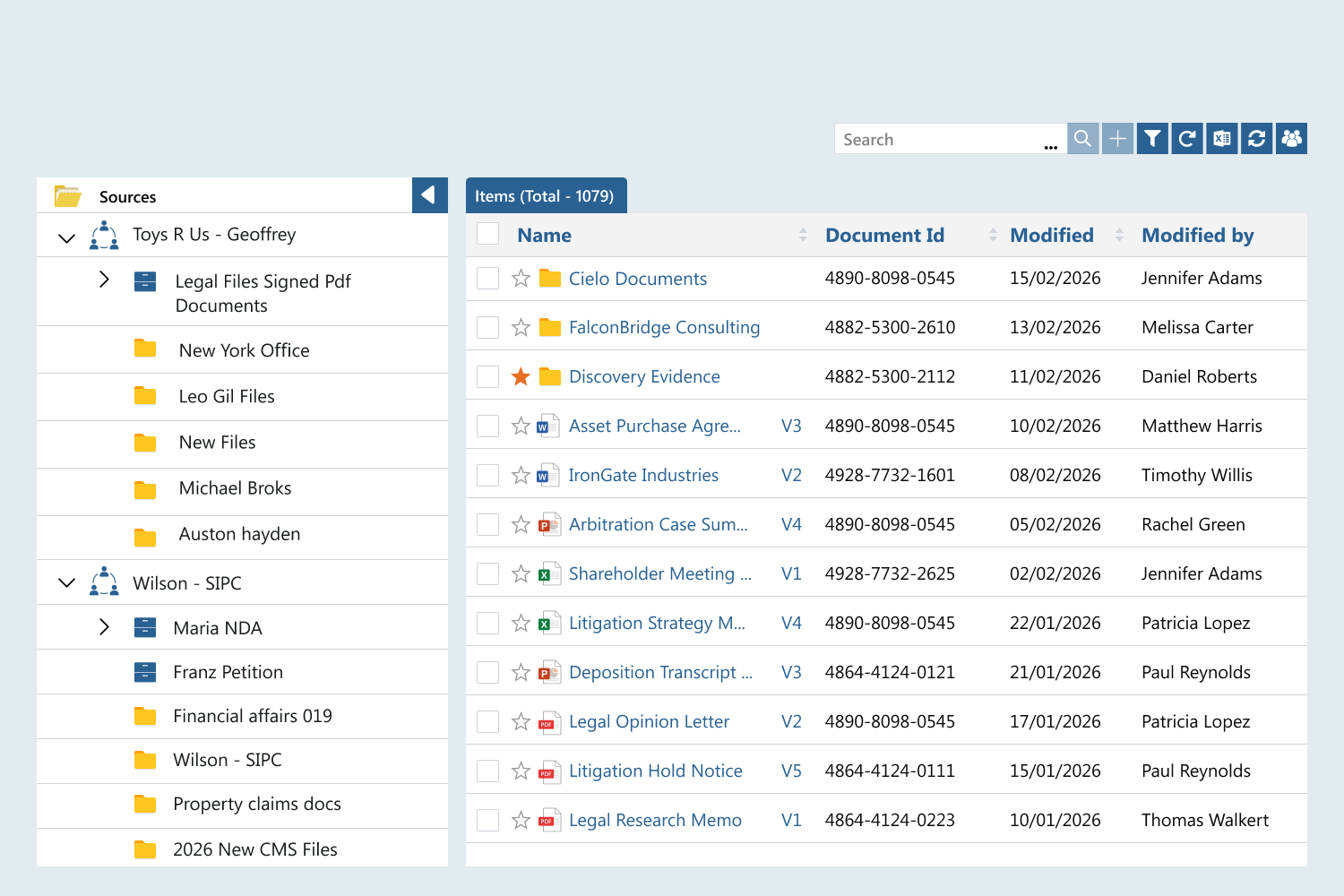Add a new item using the plus icon
1344x896 pixels.
[1117, 138]
